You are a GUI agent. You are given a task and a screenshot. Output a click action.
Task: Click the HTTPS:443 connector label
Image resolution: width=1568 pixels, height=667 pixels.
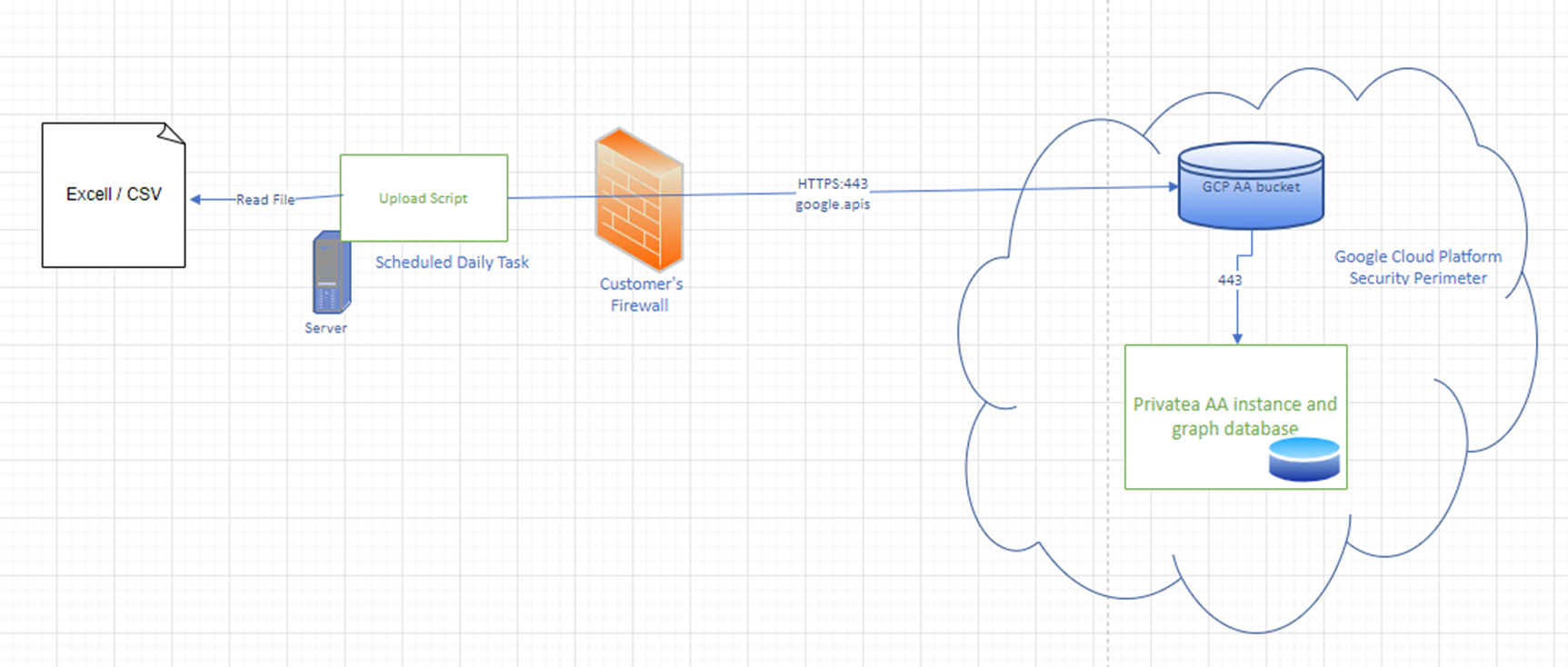tap(833, 184)
